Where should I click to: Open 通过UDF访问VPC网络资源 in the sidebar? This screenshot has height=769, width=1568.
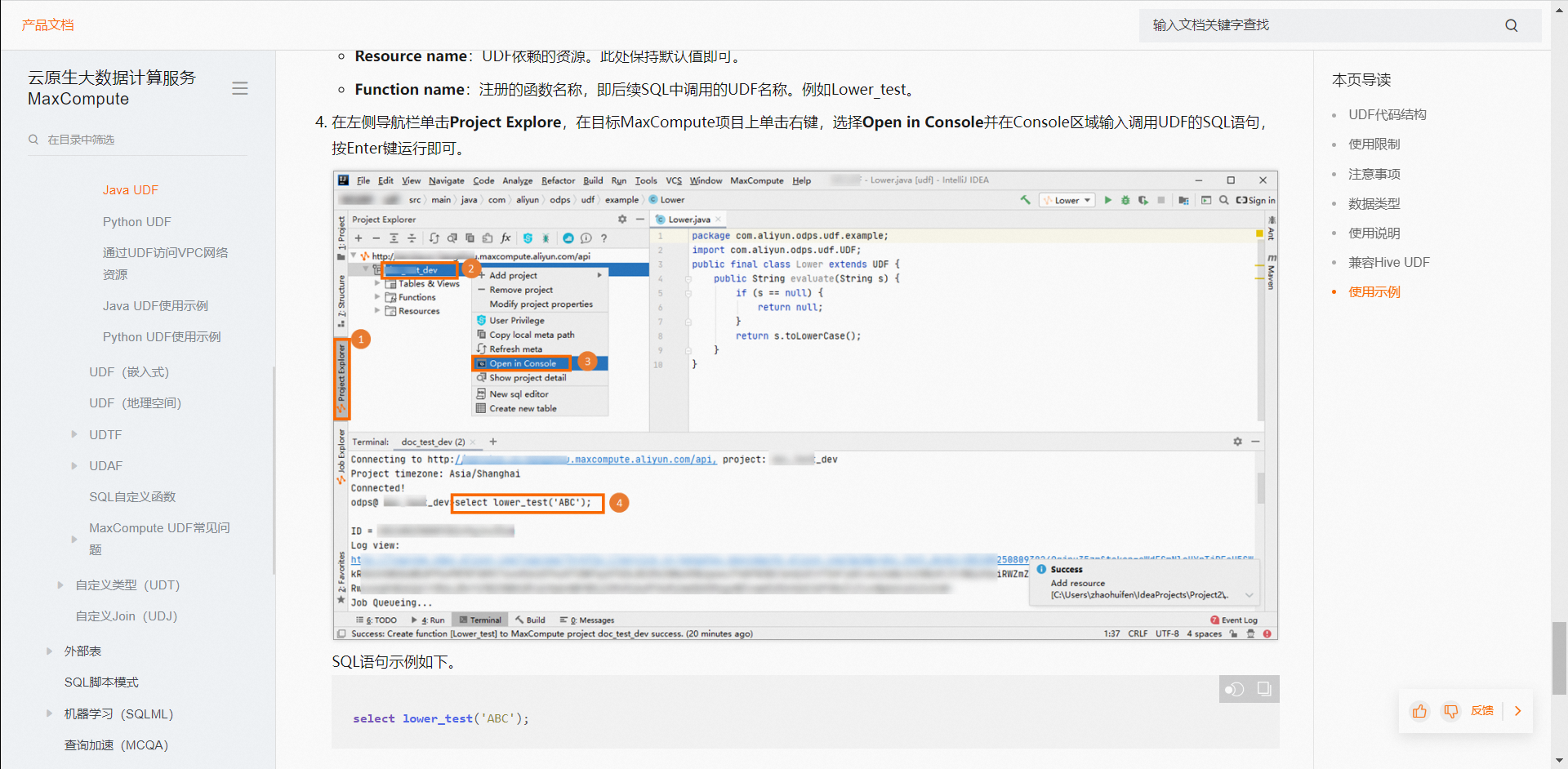click(165, 264)
